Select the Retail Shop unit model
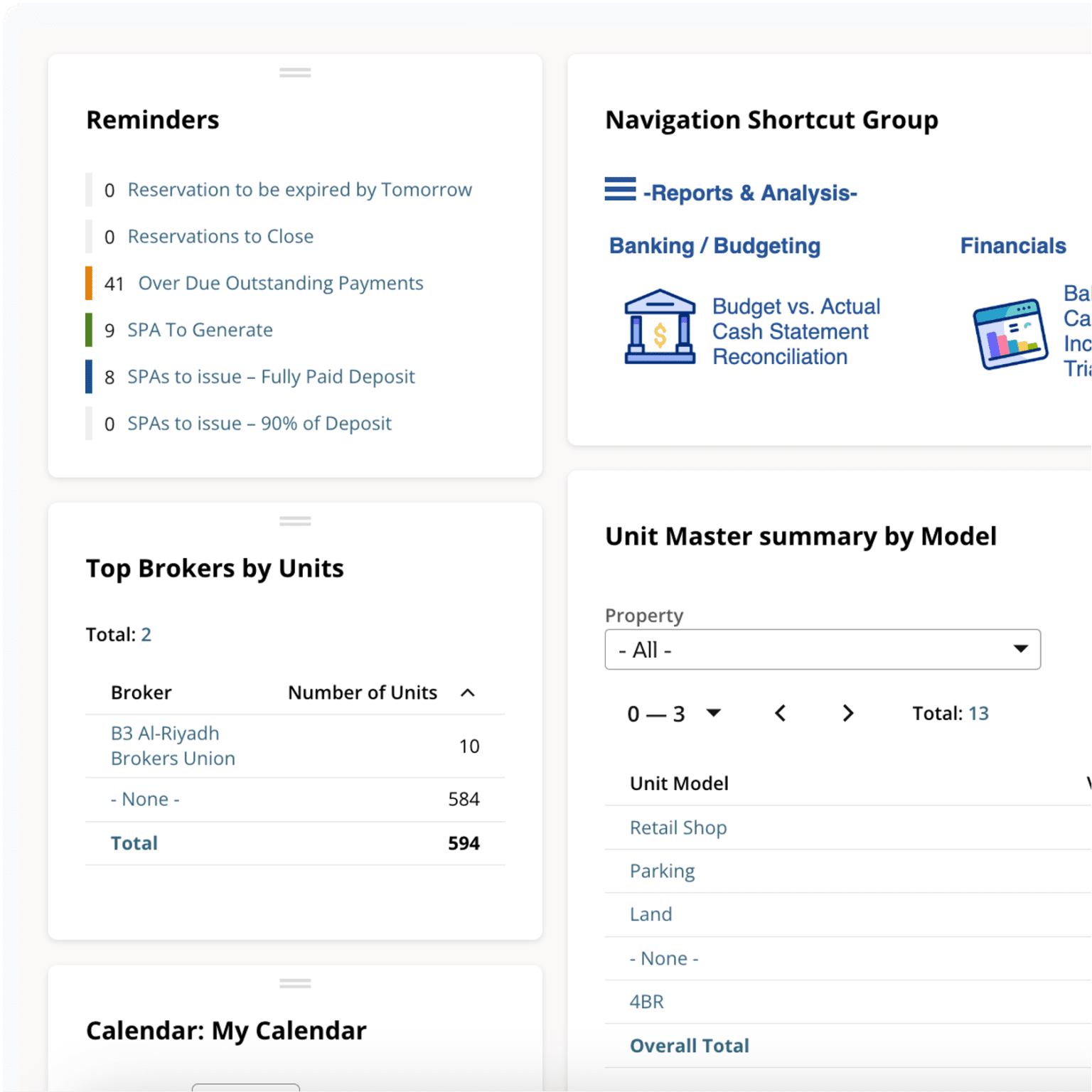The image size is (1092, 1092). pyautogui.click(x=678, y=828)
